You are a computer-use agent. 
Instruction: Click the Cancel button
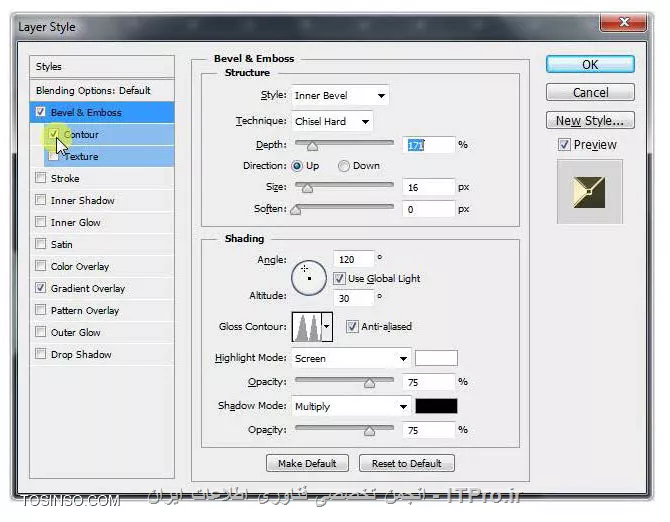click(590, 92)
